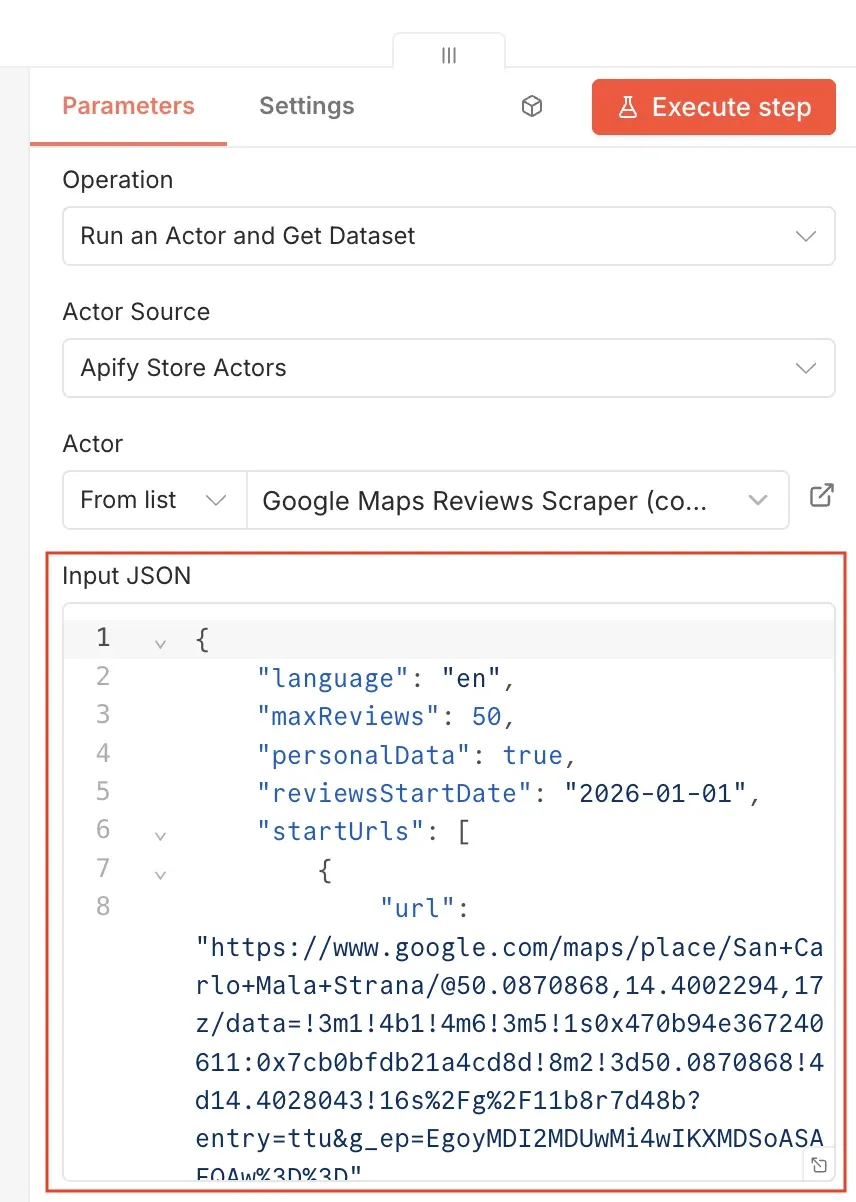Image resolution: width=856 pixels, height=1202 pixels.
Task: Click the Input JSON label
Action: point(126,576)
